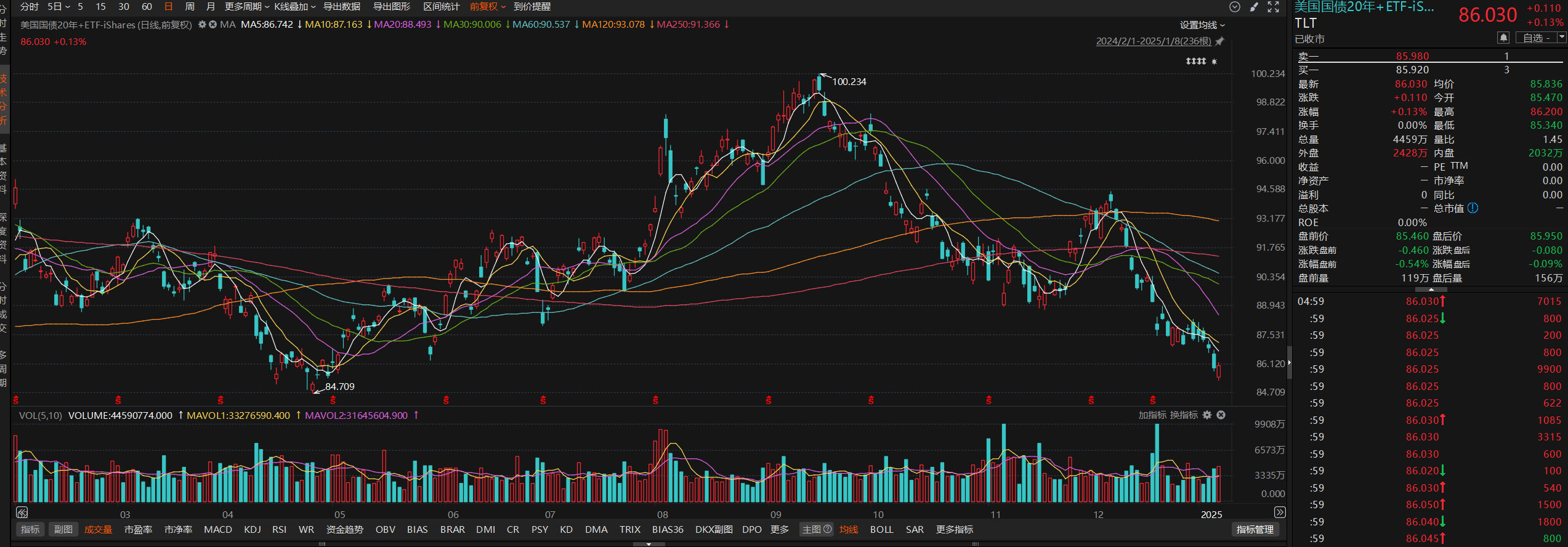
Task: Toggle the 指标 indicator button
Action: (x=30, y=530)
